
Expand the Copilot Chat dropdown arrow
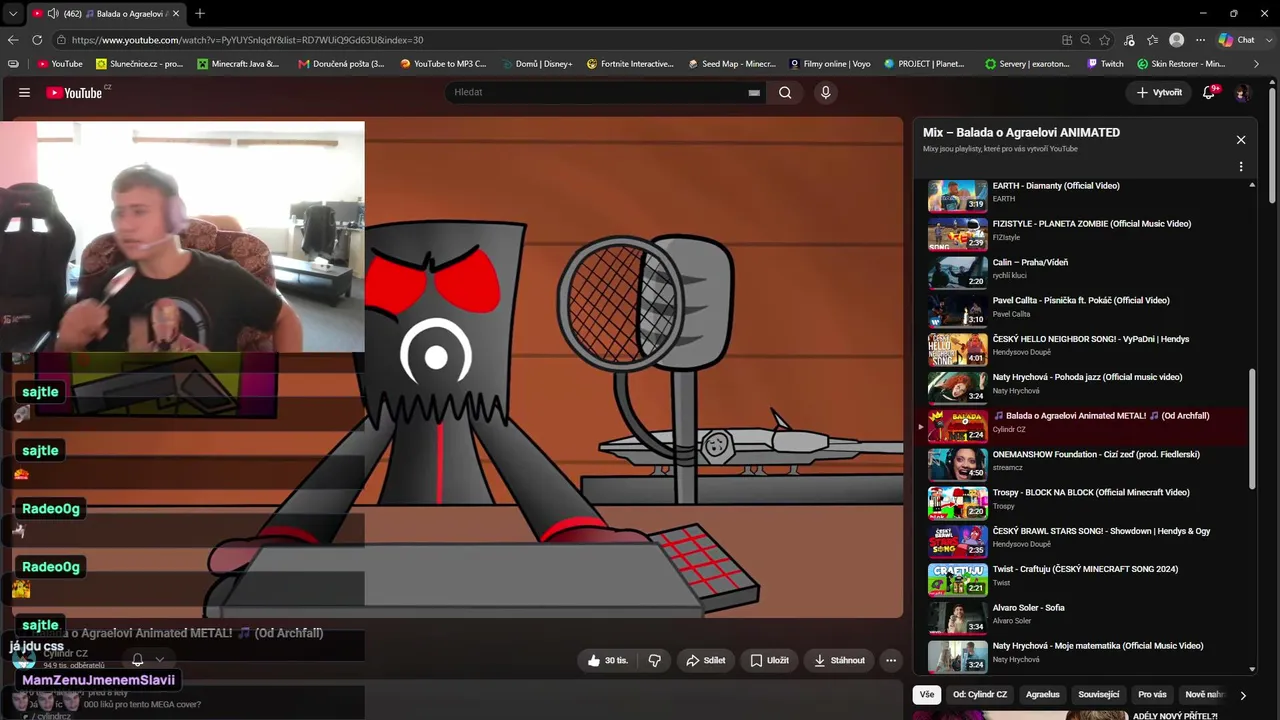(x=1267, y=40)
